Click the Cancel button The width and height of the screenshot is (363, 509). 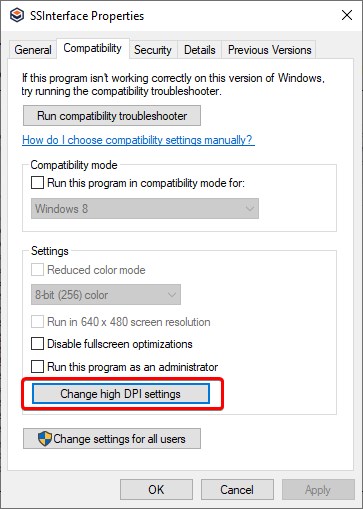[237, 489]
